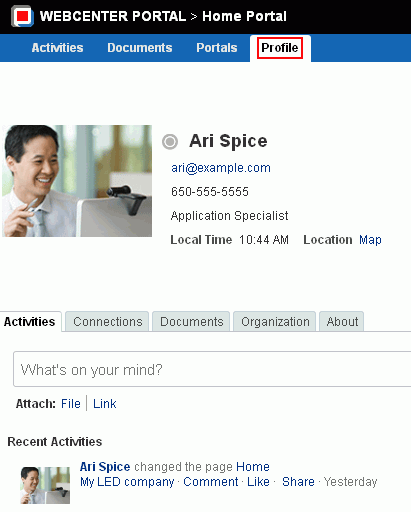This screenshot has height=512, width=411.
Task: Click the WEBCENTER PORTAL header text
Action: [x=113, y=16]
